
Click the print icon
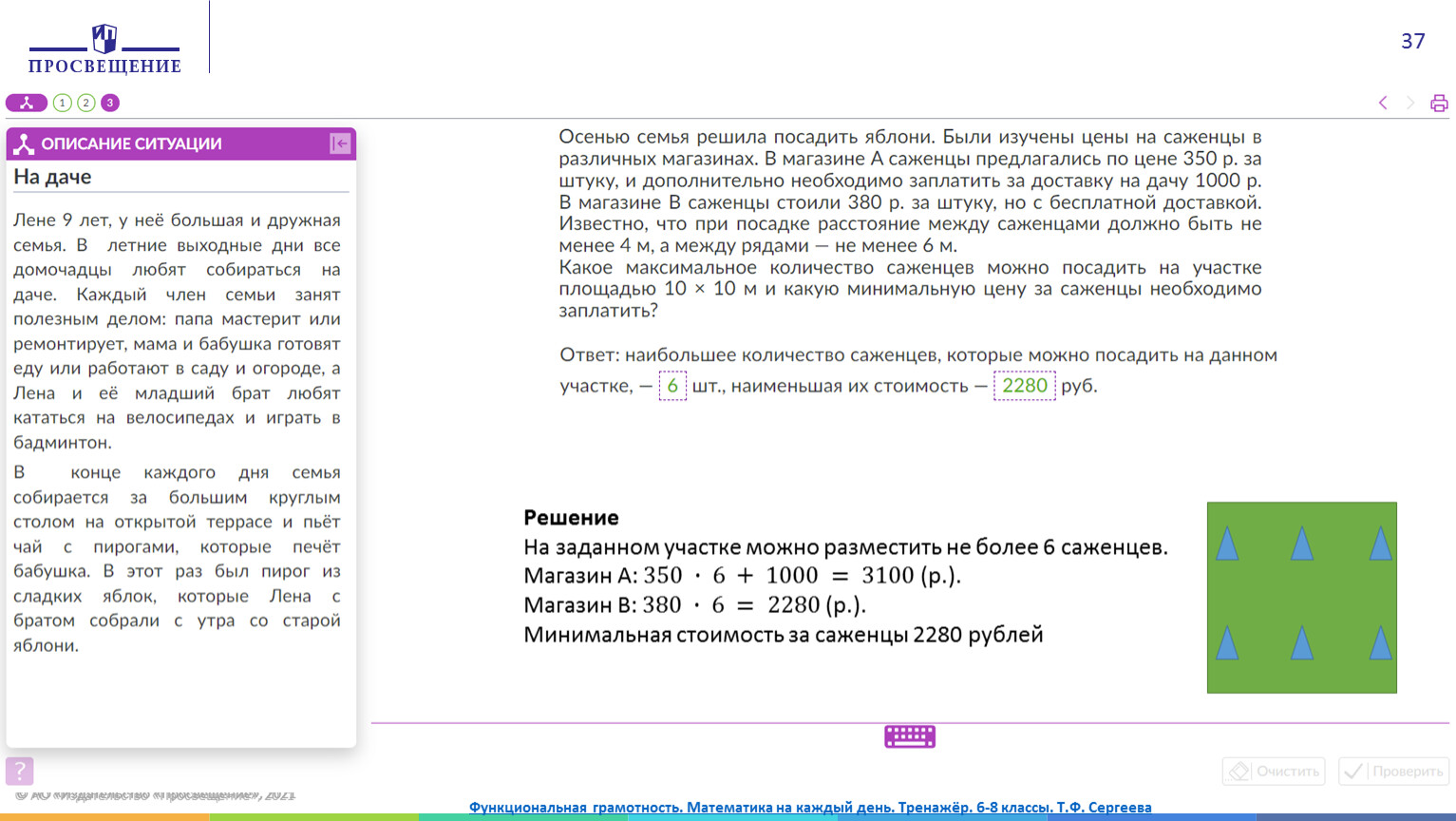(x=1439, y=103)
